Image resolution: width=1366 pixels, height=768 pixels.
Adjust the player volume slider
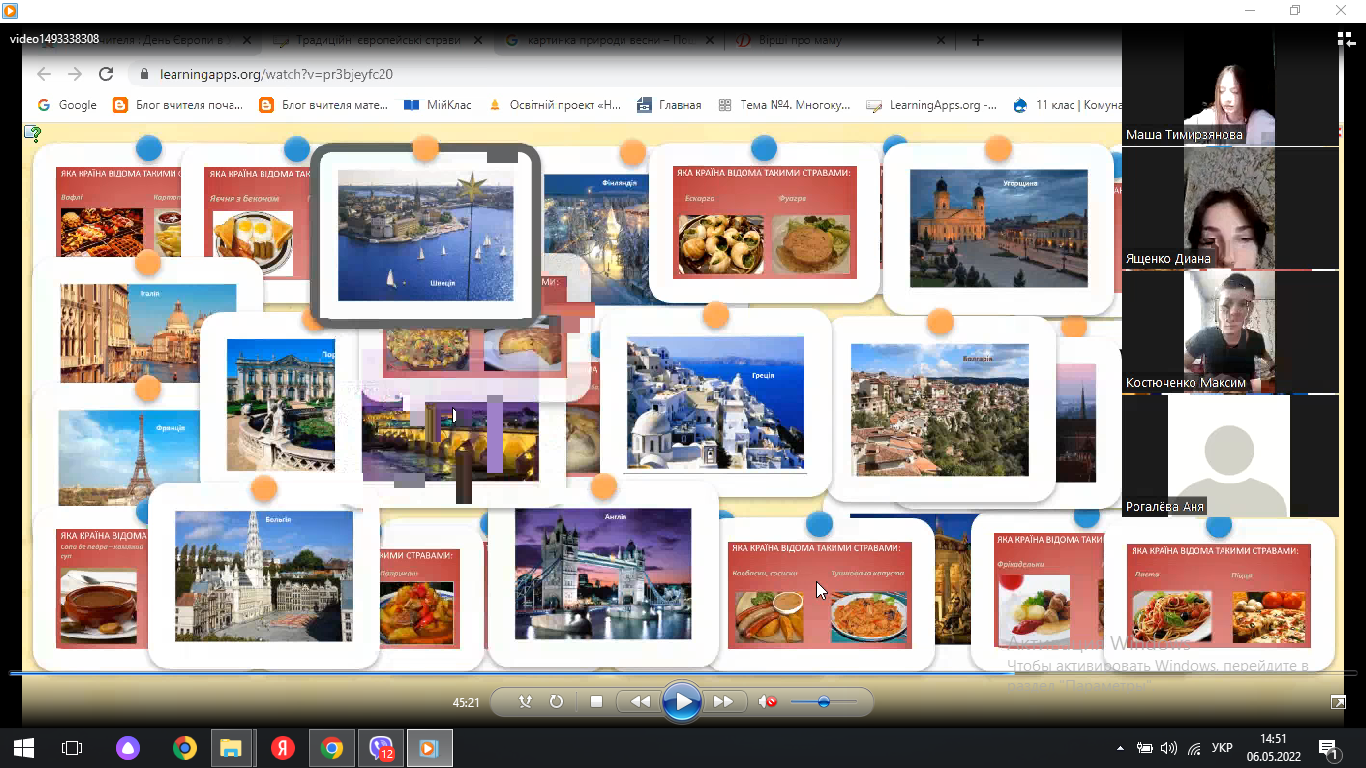point(824,702)
